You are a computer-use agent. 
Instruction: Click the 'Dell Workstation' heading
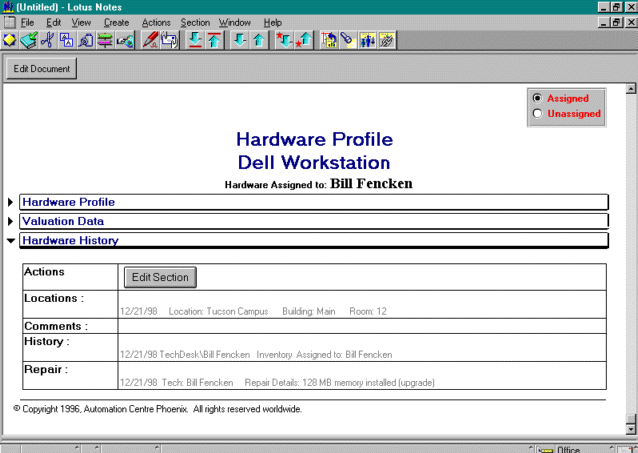[314, 162]
